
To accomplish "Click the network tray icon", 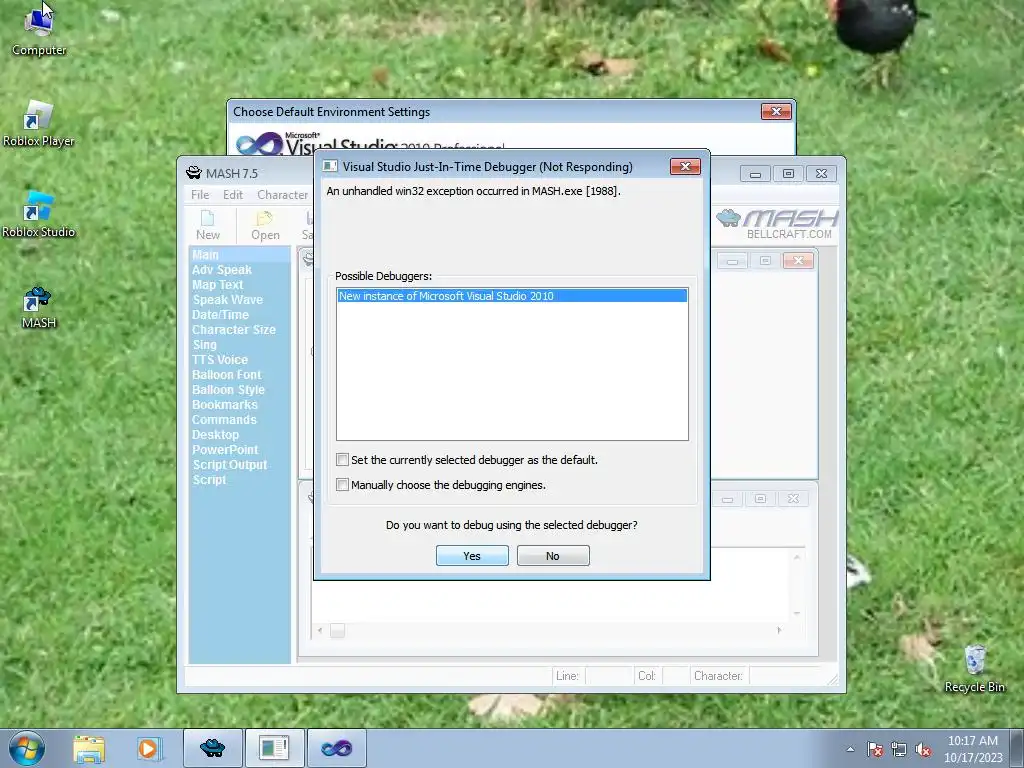I will point(899,749).
